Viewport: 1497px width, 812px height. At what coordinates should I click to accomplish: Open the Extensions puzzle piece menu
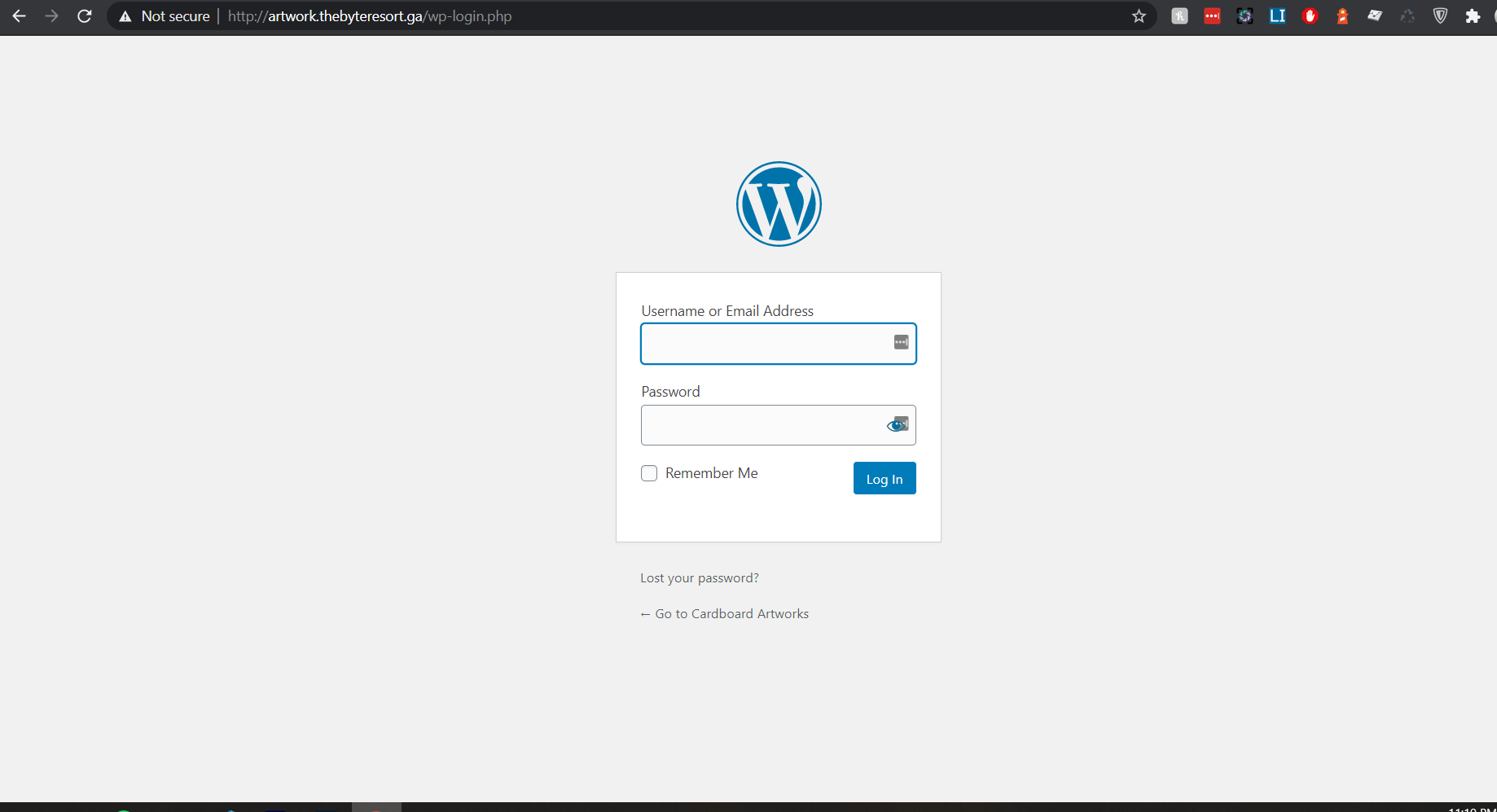pyautogui.click(x=1473, y=16)
